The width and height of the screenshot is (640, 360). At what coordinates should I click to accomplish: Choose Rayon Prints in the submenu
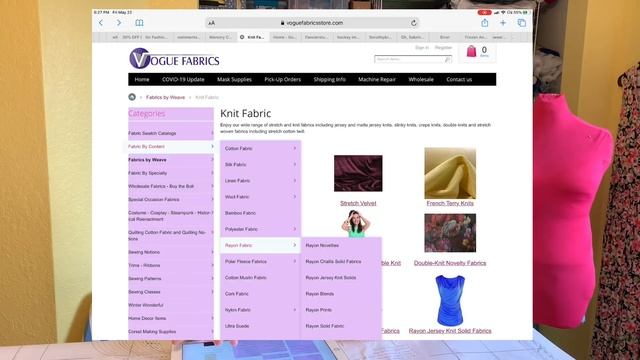(318, 310)
